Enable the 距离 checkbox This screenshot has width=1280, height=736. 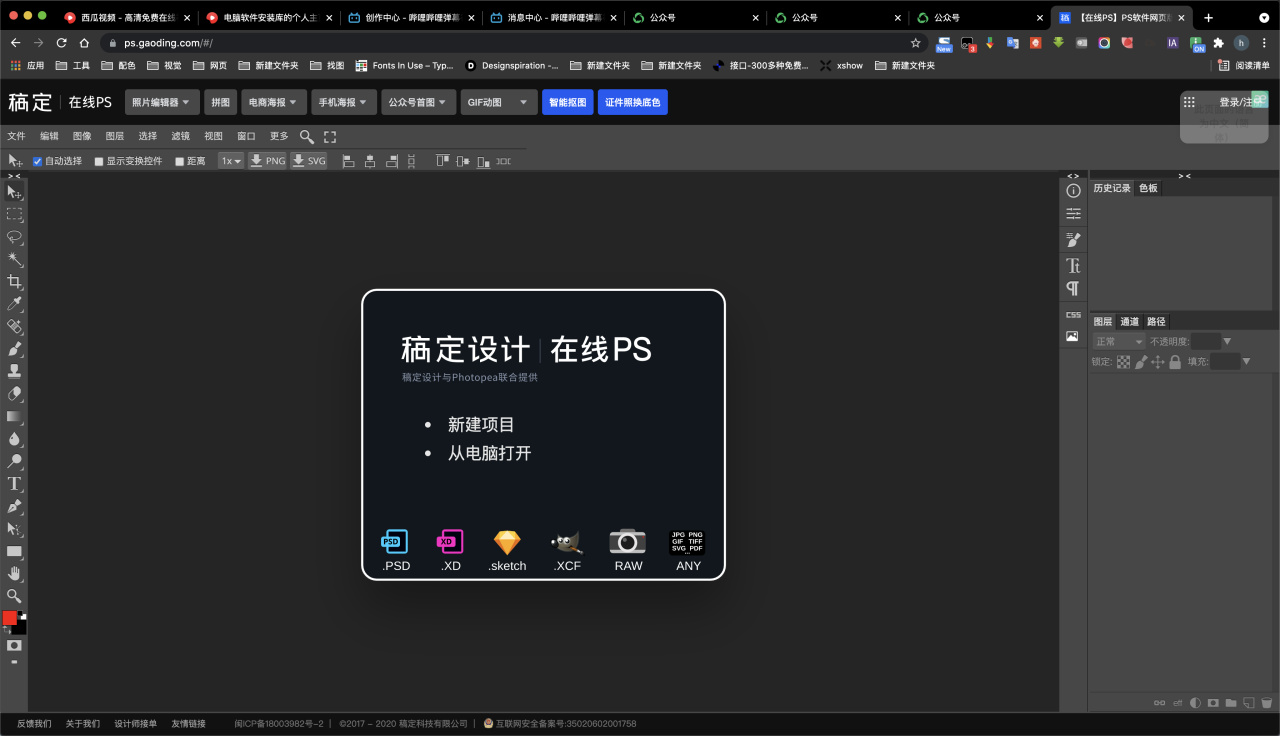click(180, 161)
